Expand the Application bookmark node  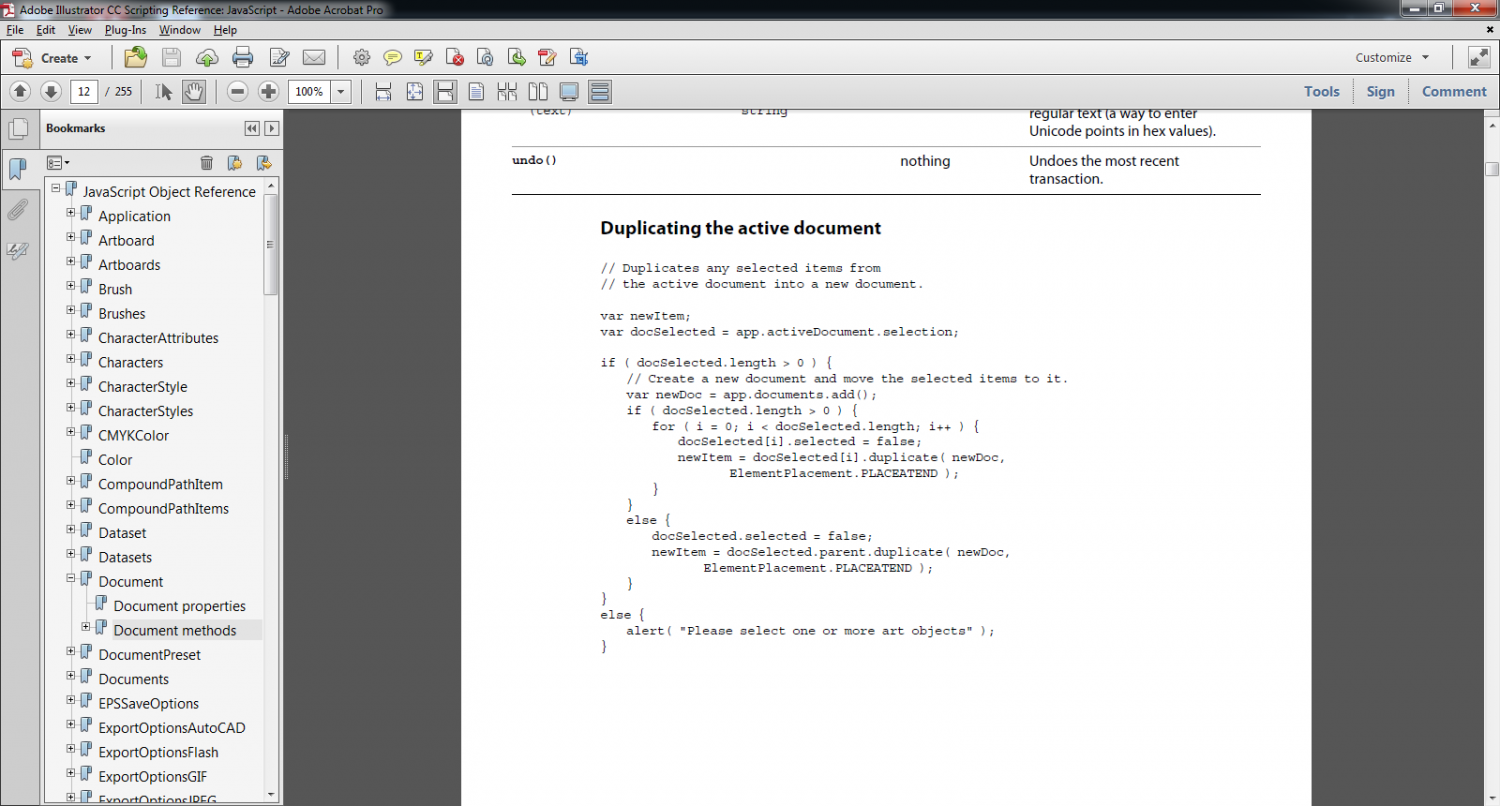(71, 212)
